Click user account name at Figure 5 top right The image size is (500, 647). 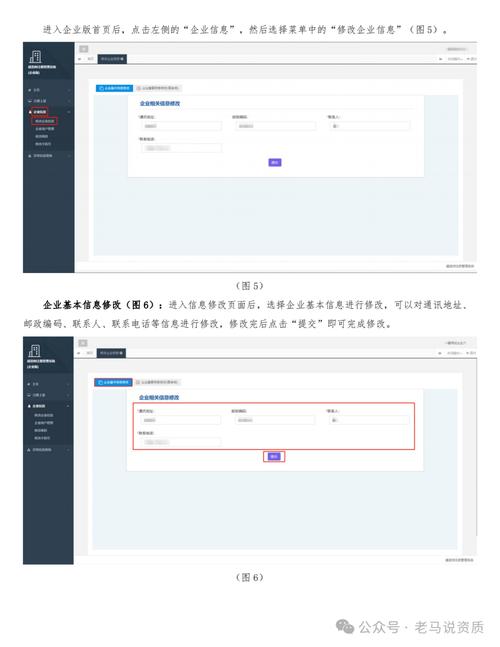pos(457,50)
